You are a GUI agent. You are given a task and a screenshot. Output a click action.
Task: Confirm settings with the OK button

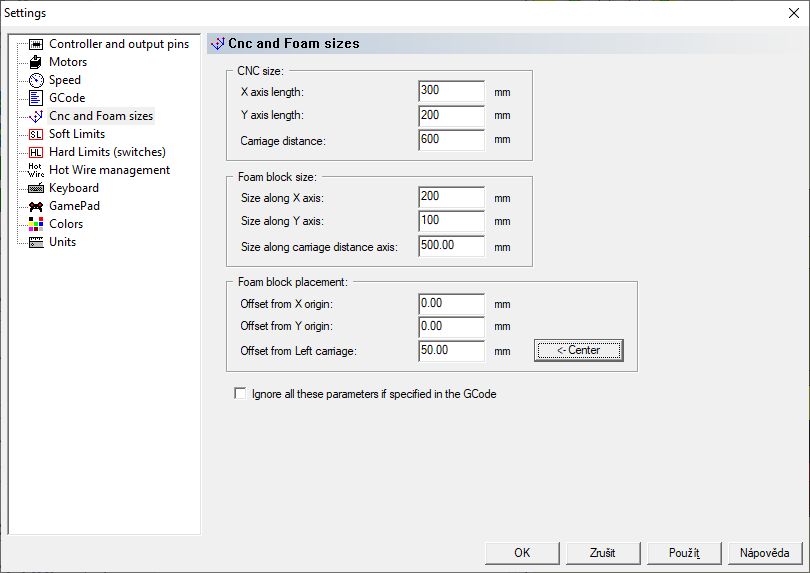pos(522,553)
